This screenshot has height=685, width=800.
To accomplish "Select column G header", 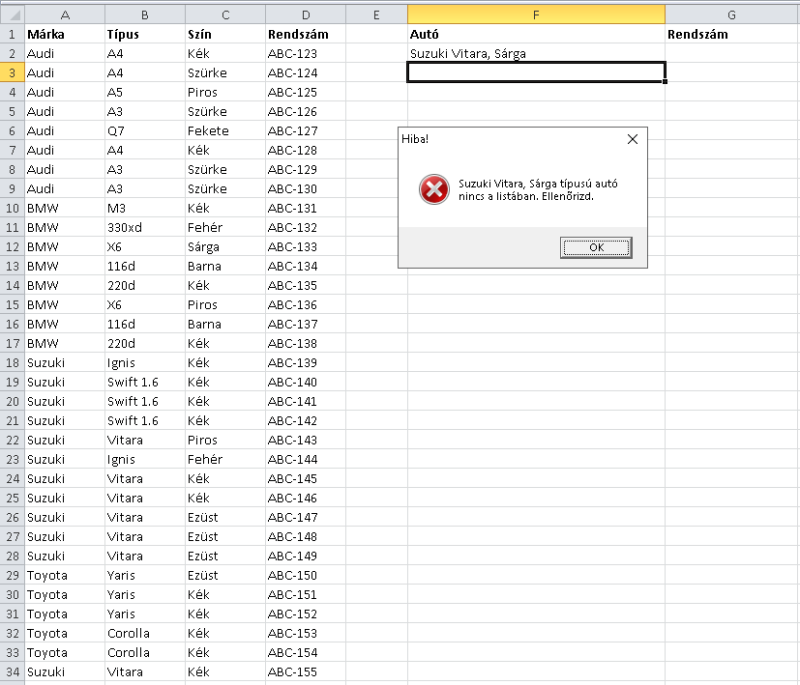I will [732, 15].
